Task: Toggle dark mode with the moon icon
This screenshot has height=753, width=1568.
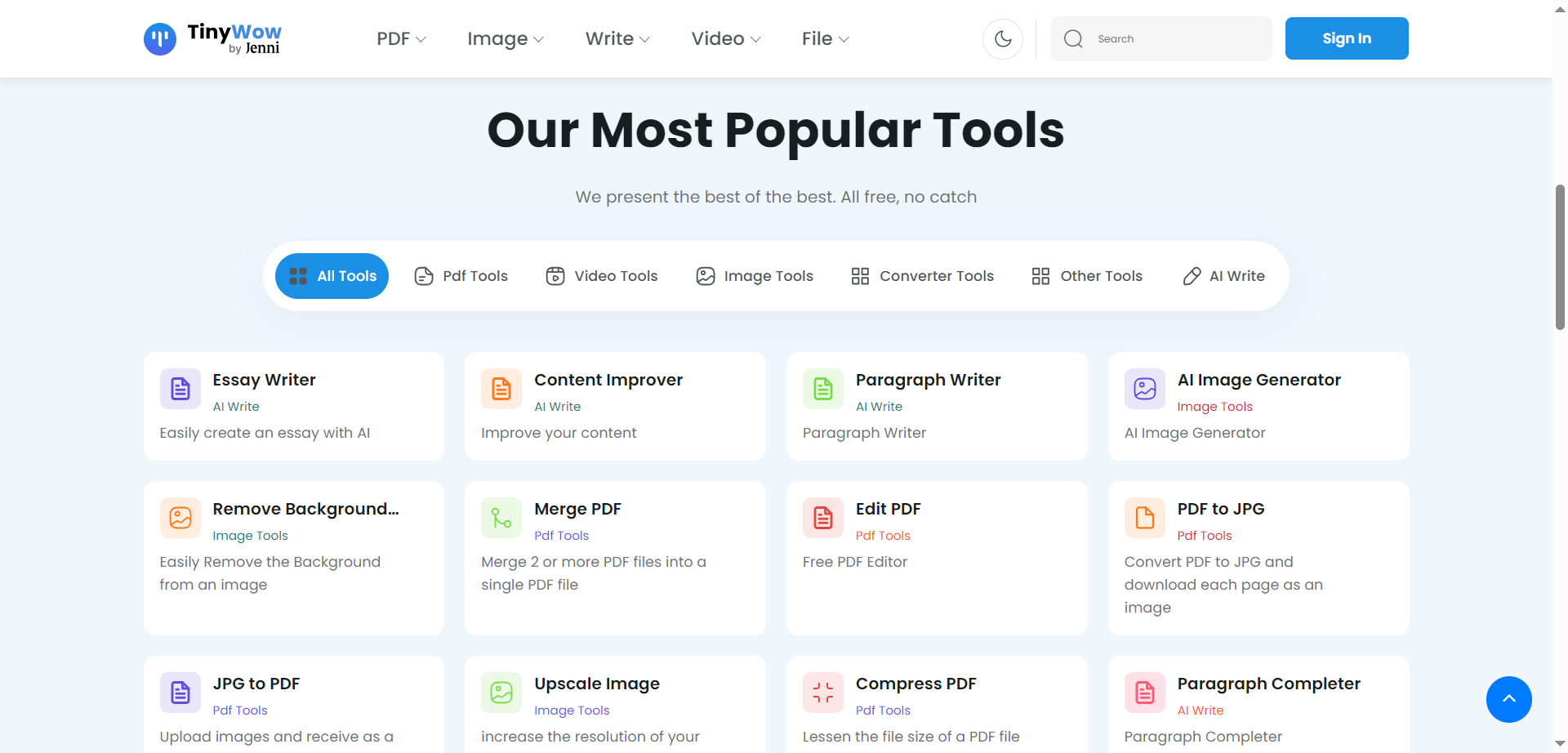Action: coord(1002,38)
